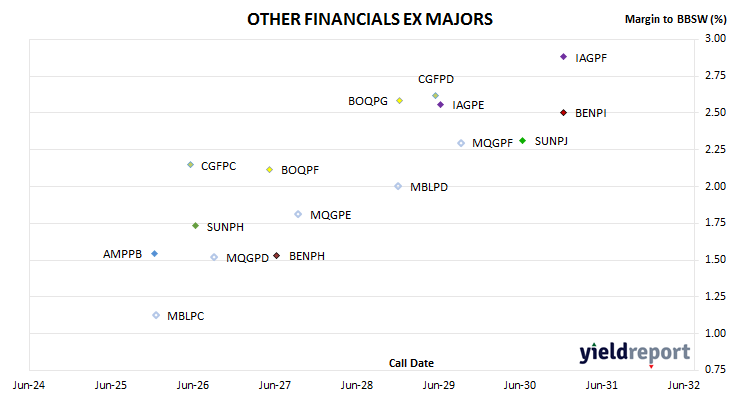Select the MBLPC hollow diamond marker

pos(156,316)
